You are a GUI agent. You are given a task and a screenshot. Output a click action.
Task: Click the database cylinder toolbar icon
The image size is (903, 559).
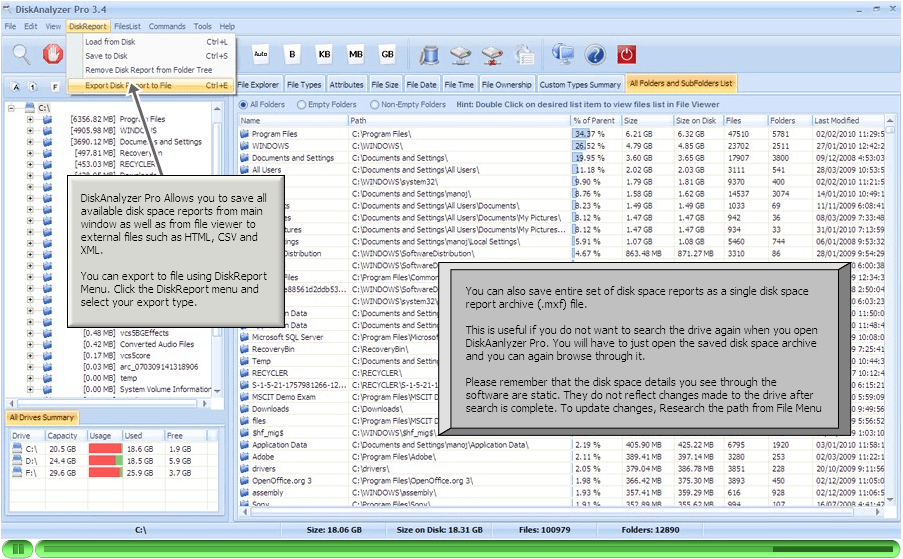click(x=430, y=54)
